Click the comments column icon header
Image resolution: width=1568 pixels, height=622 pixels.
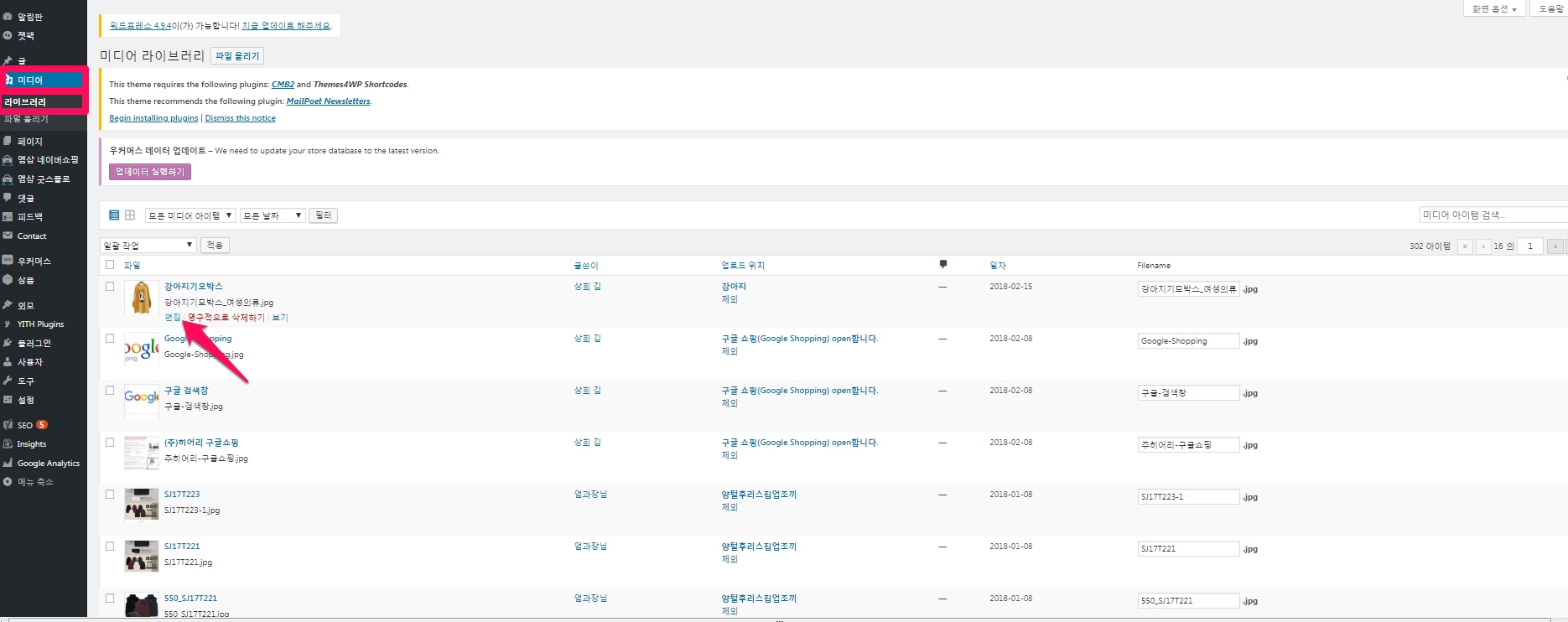point(943,265)
